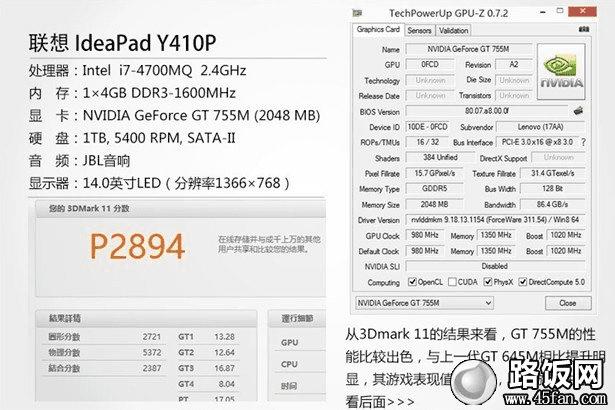This screenshot has width=615, height=410.
Task: Click the ROPs/TMUs value 16 / 32
Action: 427,142
